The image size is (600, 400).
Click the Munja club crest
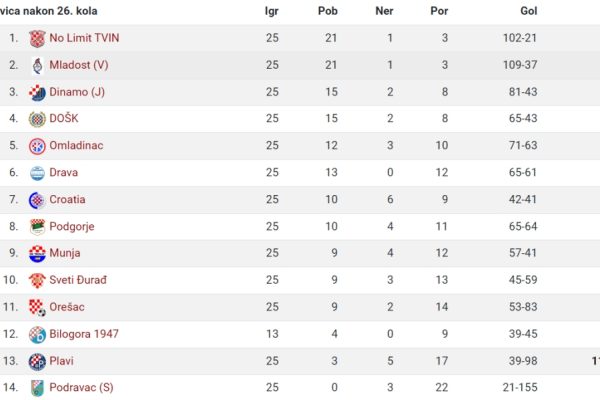pyautogui.click(x=37, y=254)
